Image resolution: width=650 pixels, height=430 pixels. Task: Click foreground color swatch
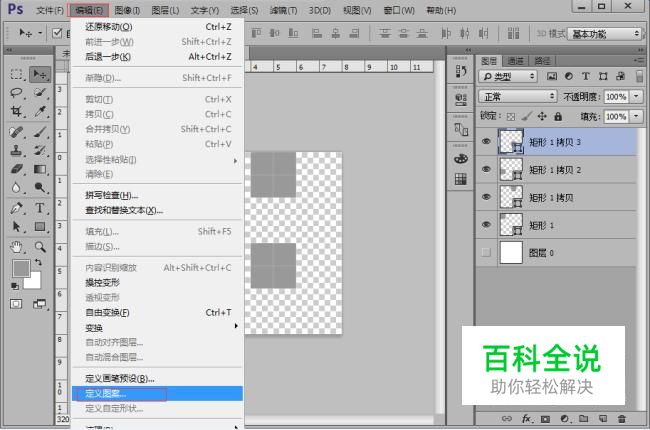(19, 267)
